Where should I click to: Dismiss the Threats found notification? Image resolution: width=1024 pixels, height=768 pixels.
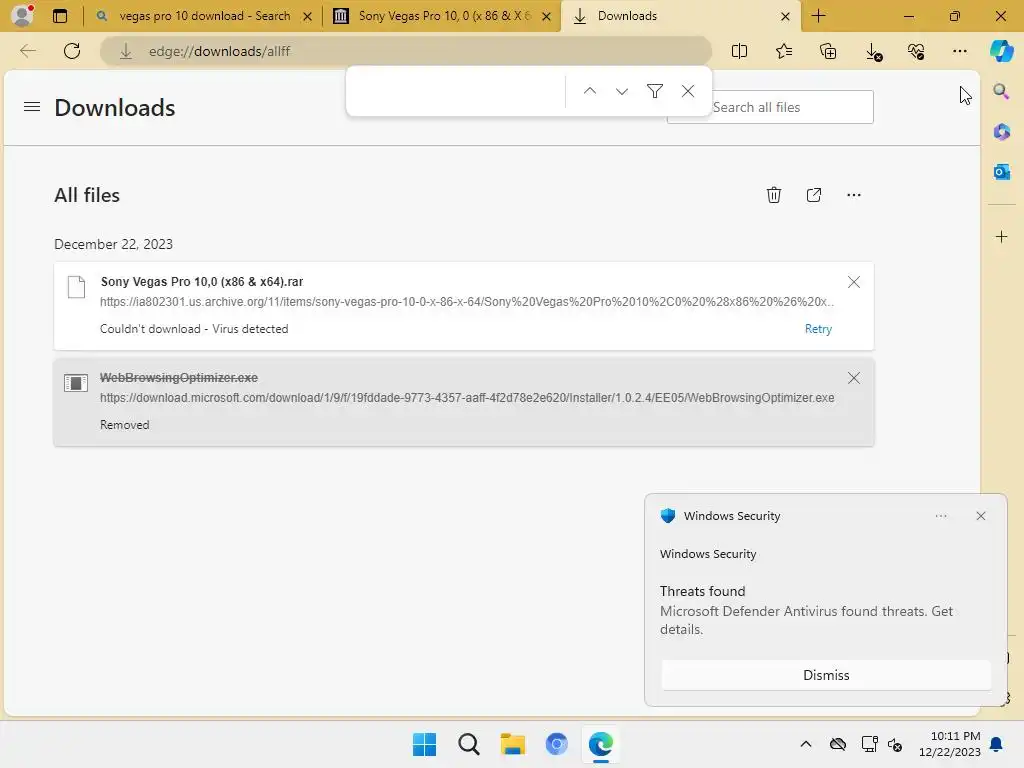pos(826,675)
